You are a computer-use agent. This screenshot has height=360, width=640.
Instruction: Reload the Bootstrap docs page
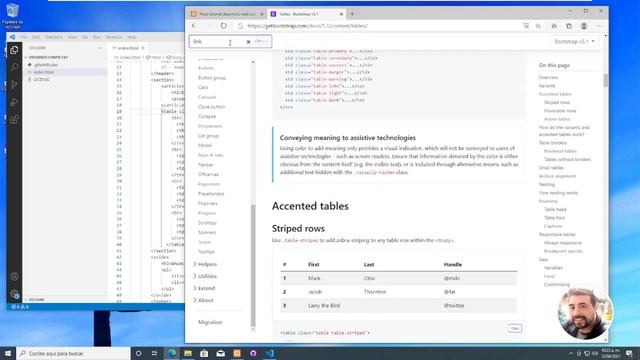click(x=224, y=26)
